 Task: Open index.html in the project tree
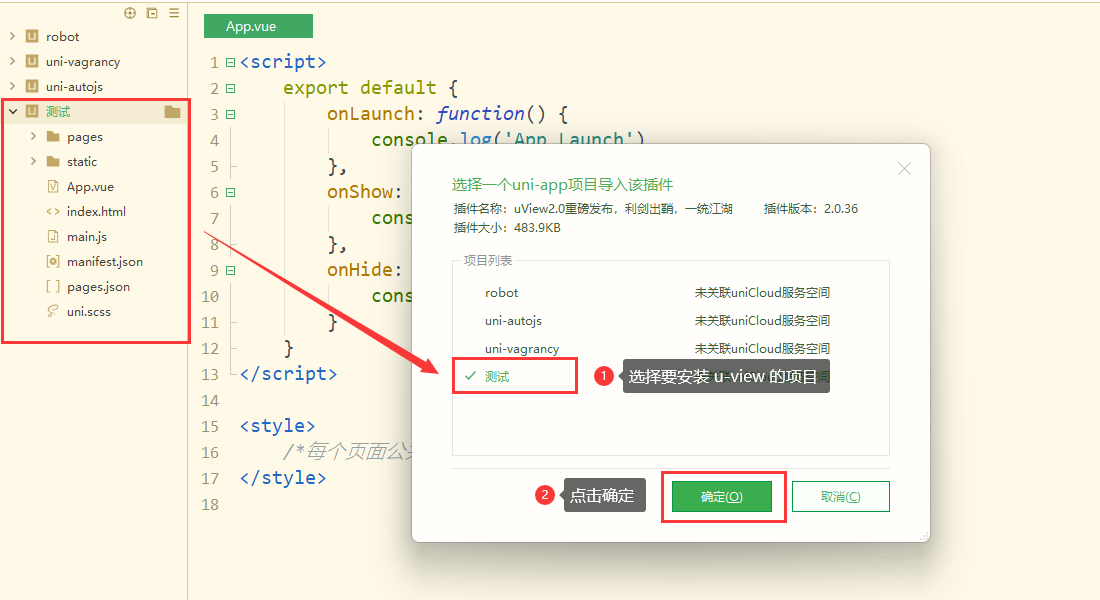click(96, 211)
